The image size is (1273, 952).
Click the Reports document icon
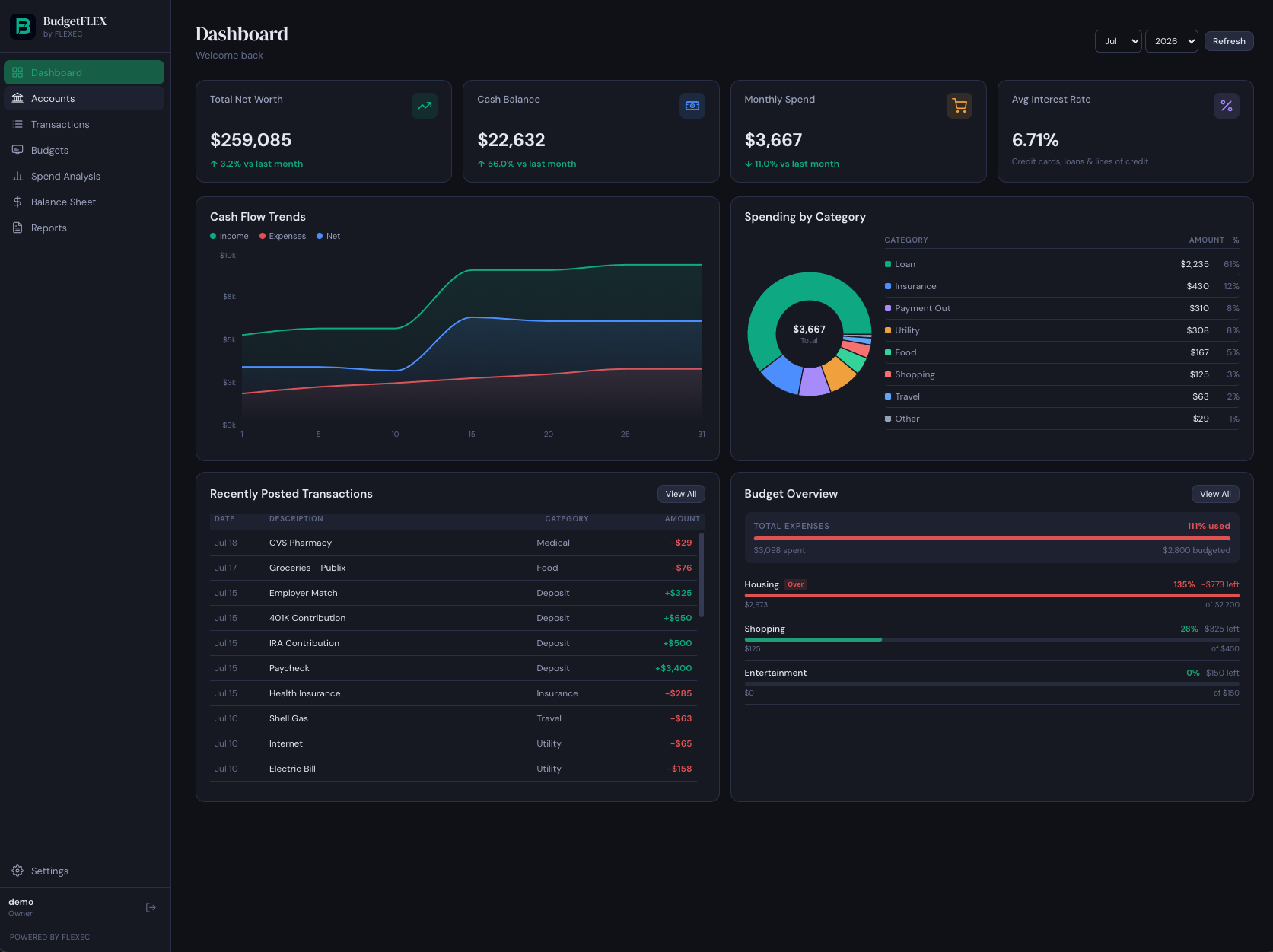pos(18,228)
